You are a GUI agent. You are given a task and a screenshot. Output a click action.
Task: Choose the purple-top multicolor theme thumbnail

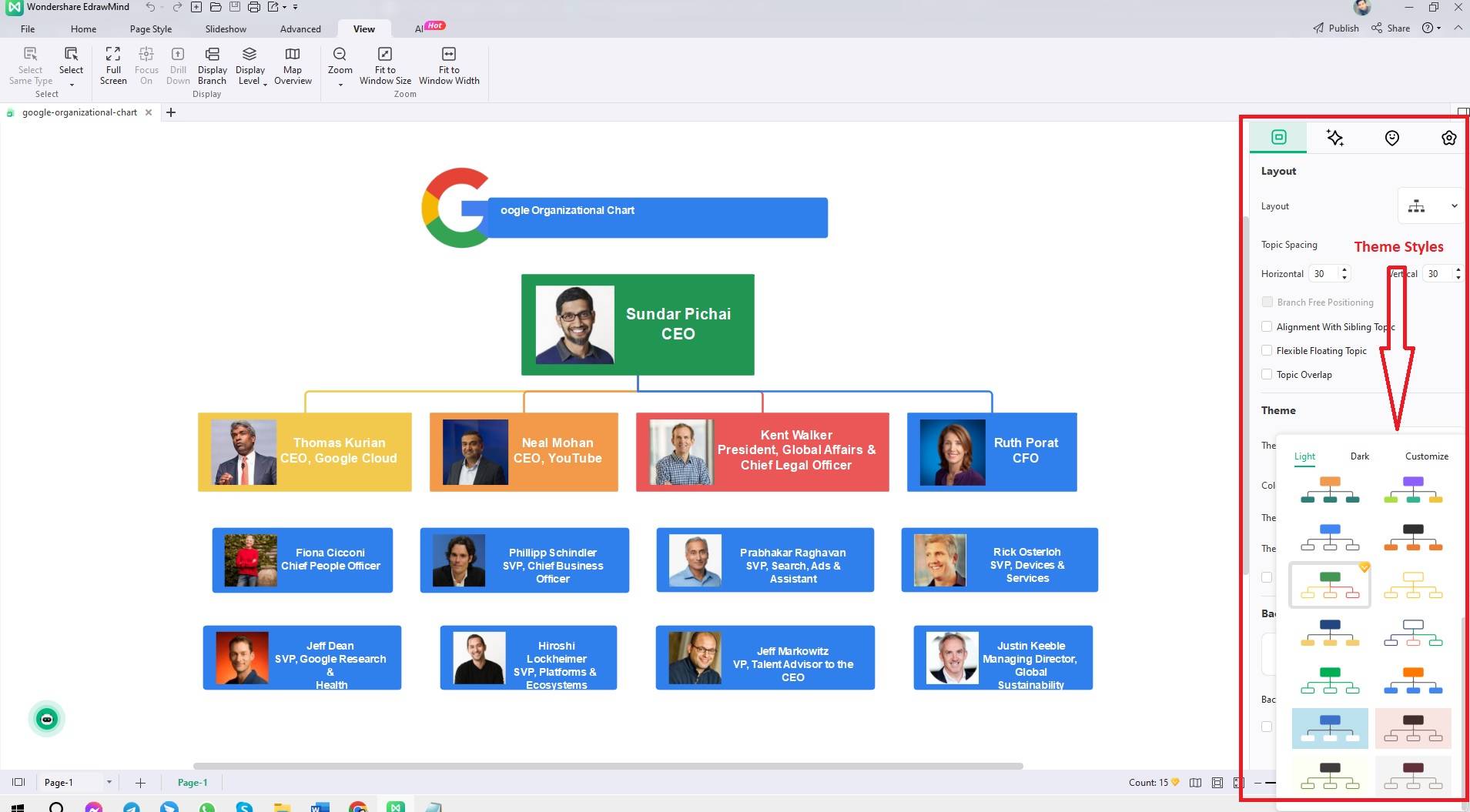1413,490
